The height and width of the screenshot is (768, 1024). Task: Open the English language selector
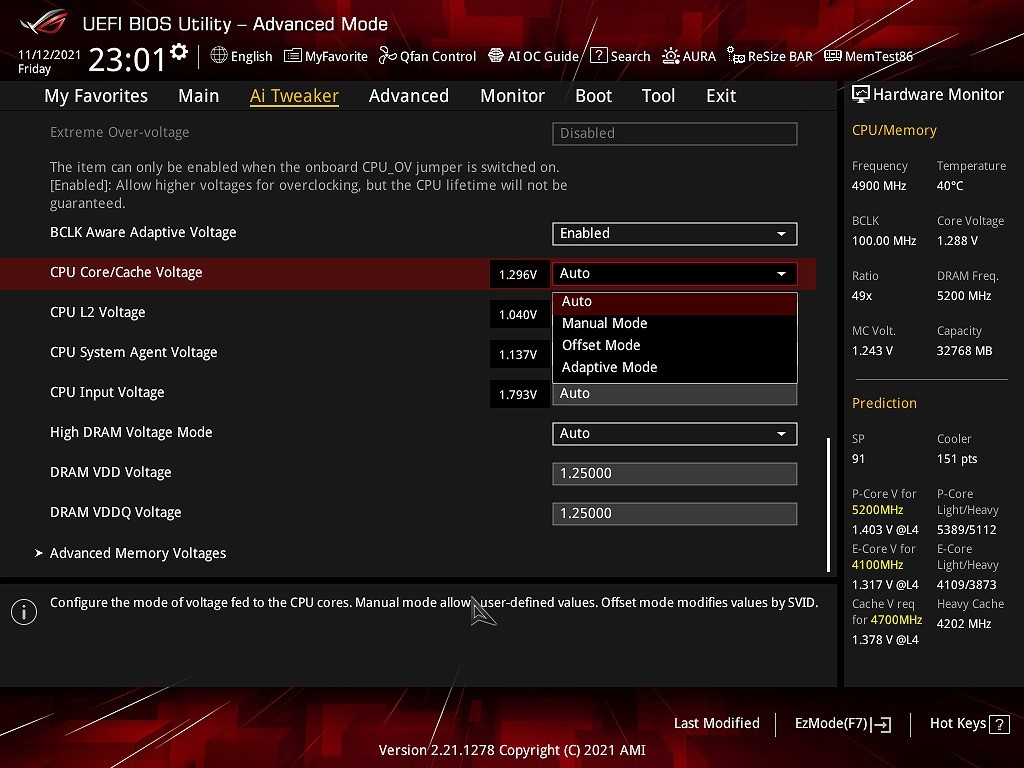[x=241, y=57]
